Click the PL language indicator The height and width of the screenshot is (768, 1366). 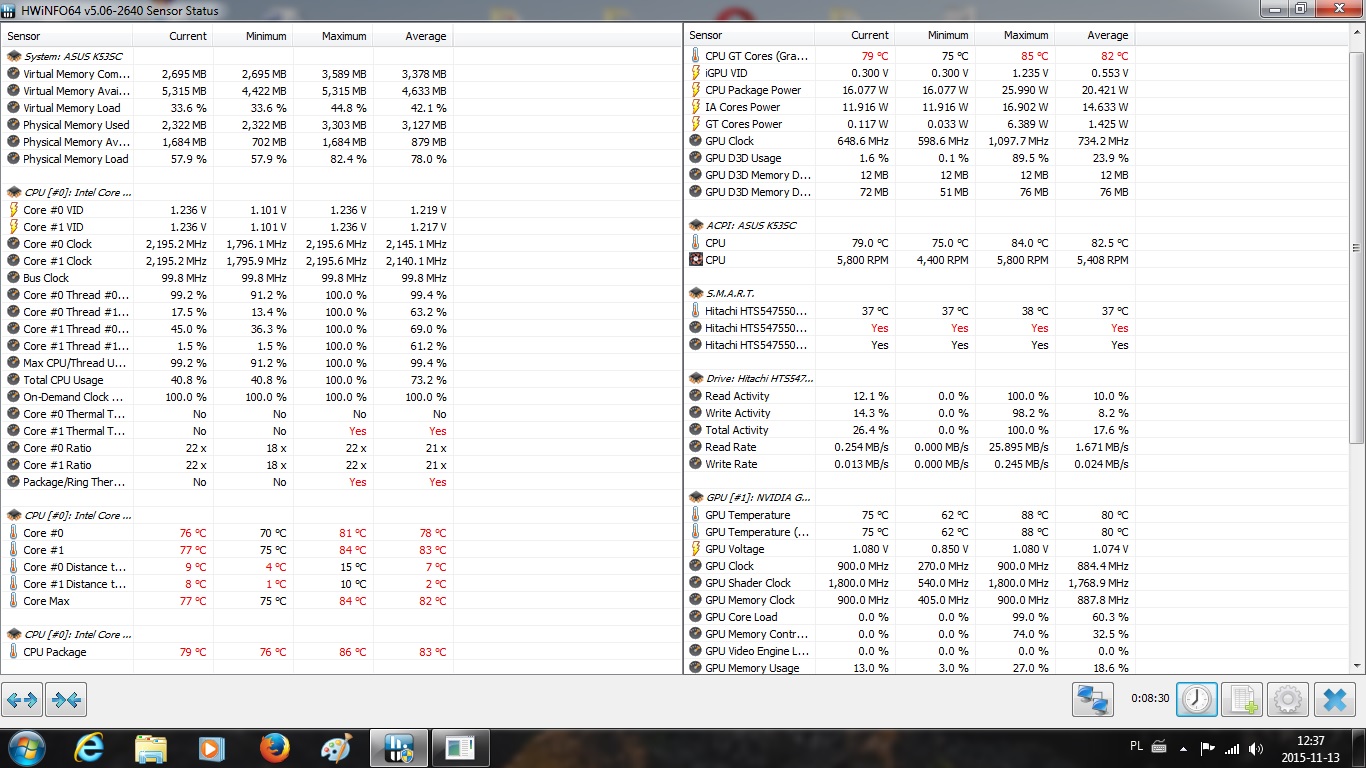pos(1136,747)
